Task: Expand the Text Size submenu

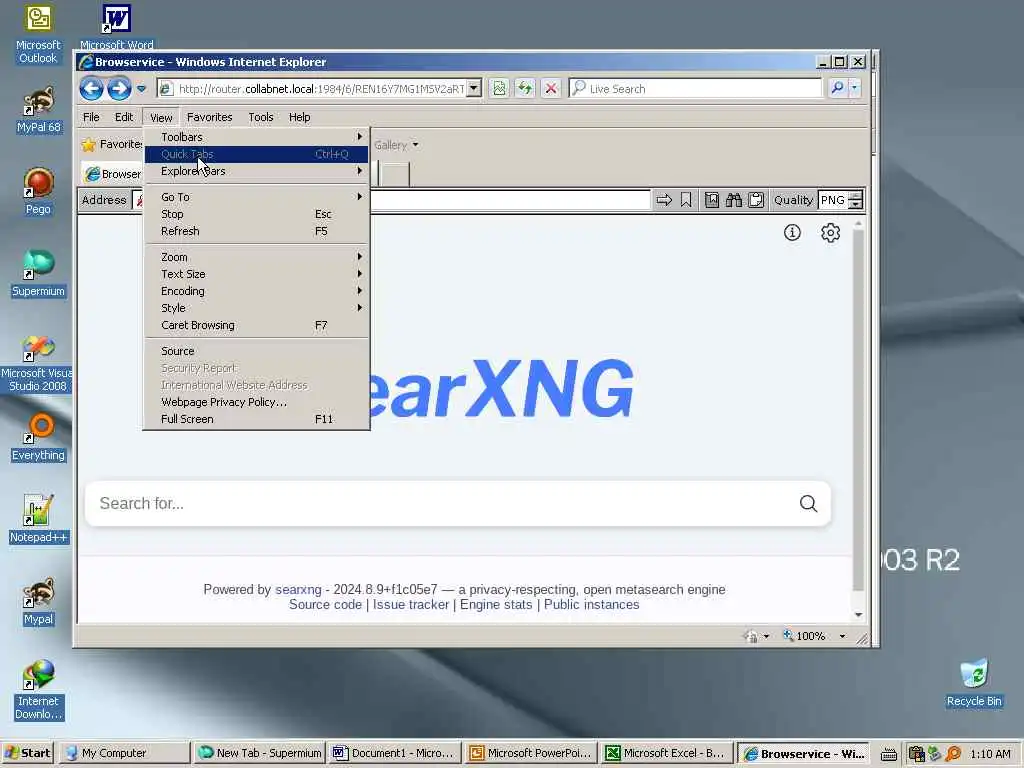Action: (257, 274)
